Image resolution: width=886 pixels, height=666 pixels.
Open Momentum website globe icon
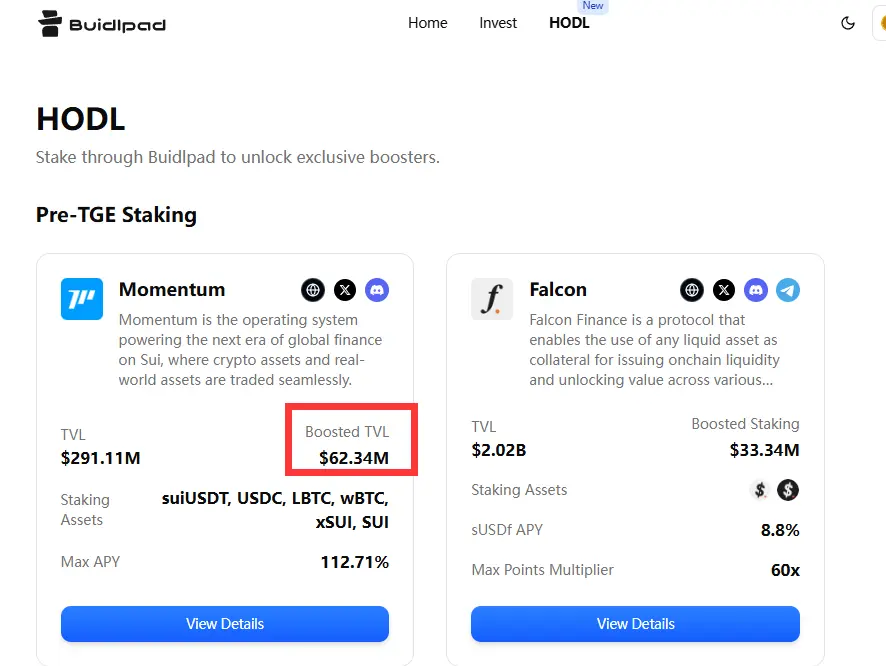313,290
